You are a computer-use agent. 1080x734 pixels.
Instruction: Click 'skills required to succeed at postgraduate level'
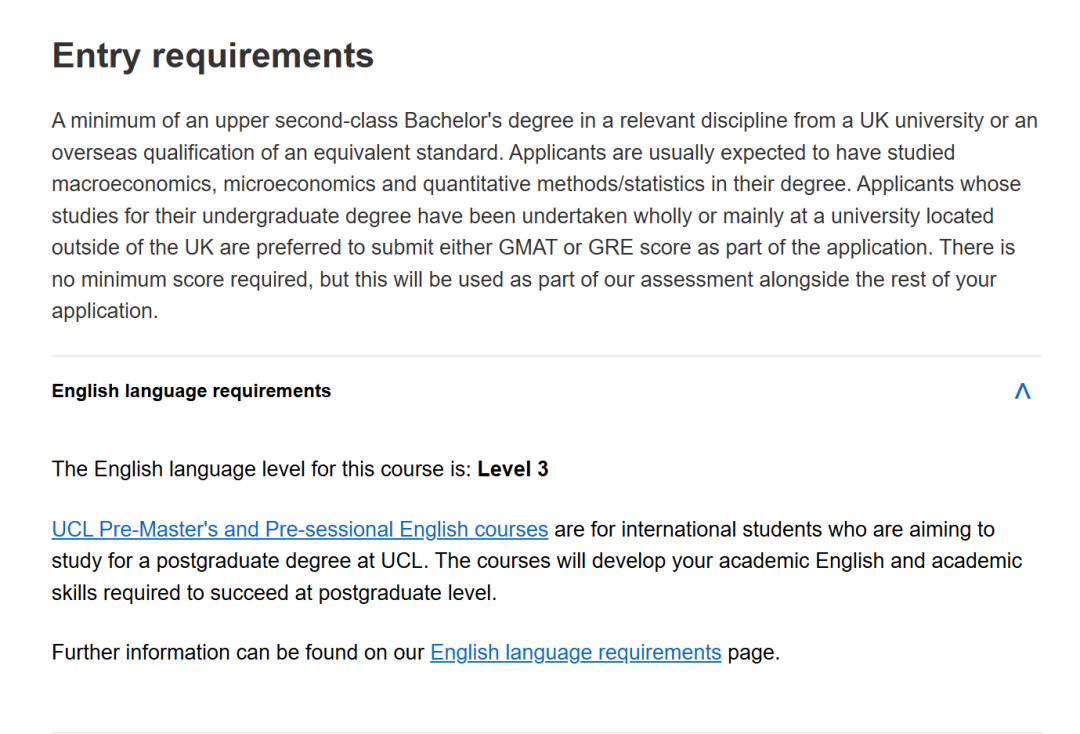point(273,593)
